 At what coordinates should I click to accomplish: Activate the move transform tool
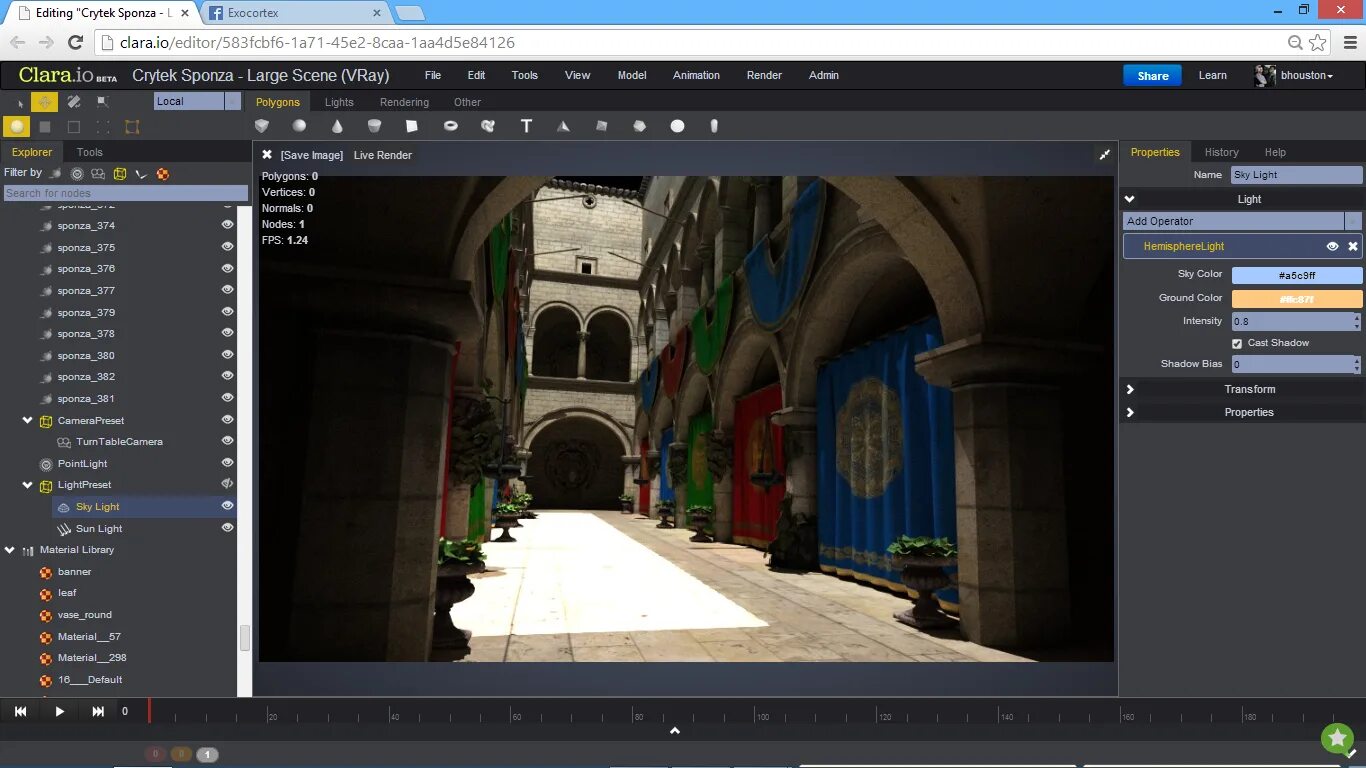click(x=44, y=101)
